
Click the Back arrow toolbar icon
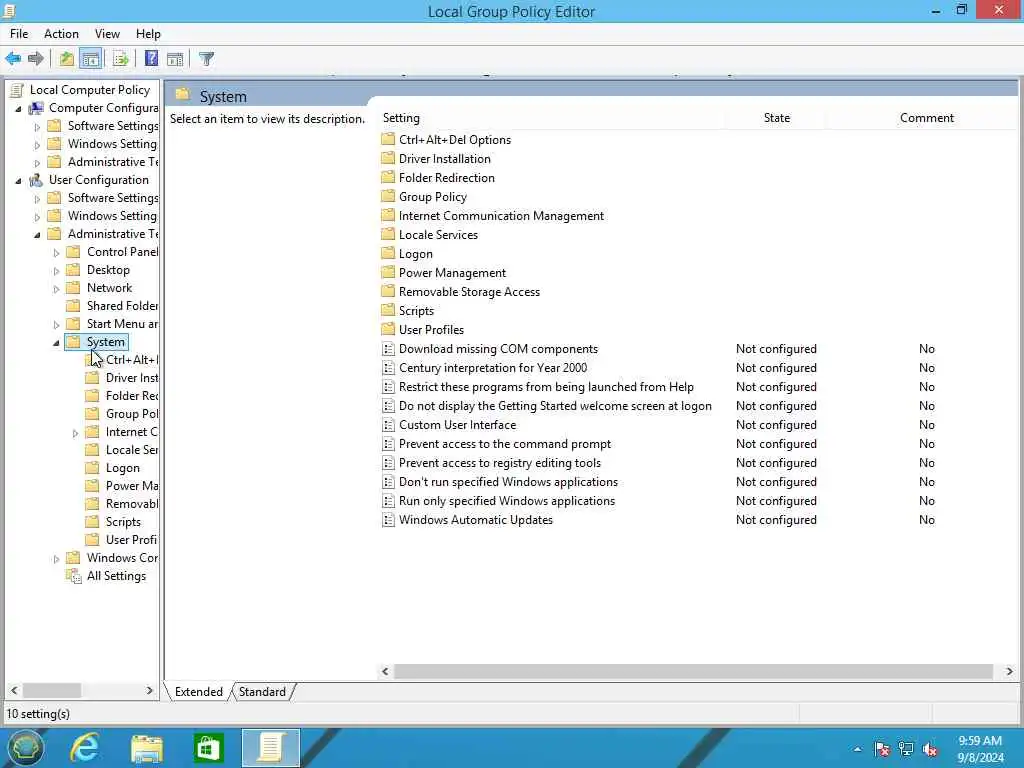click(13, 59)
